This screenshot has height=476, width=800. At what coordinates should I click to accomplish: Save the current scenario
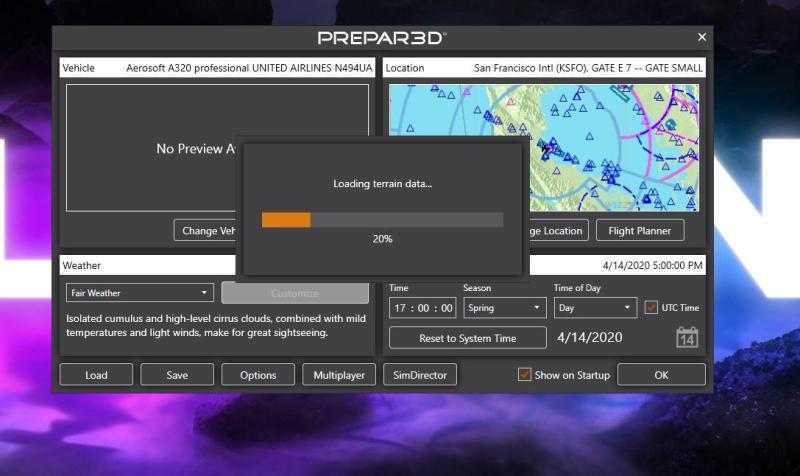pyautogui.click(x=177, y=375)
